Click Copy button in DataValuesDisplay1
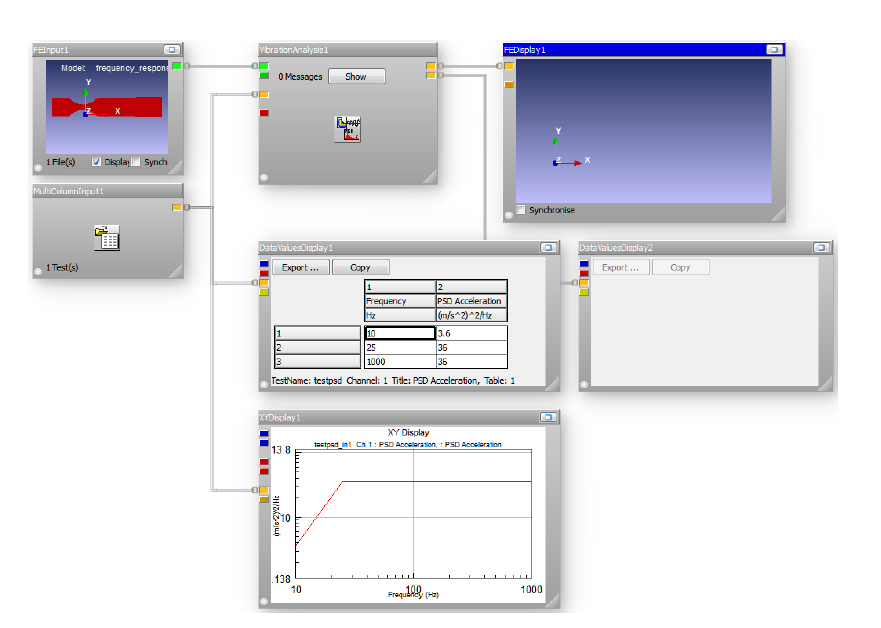Image resolution: width=881 pixels, height=628 pixels. tap(361, 267)
